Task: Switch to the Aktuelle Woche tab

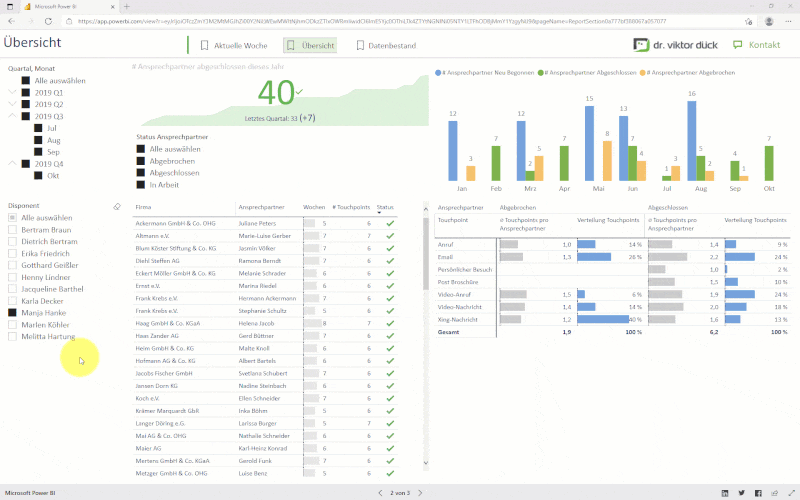Action: pos(234,45)
